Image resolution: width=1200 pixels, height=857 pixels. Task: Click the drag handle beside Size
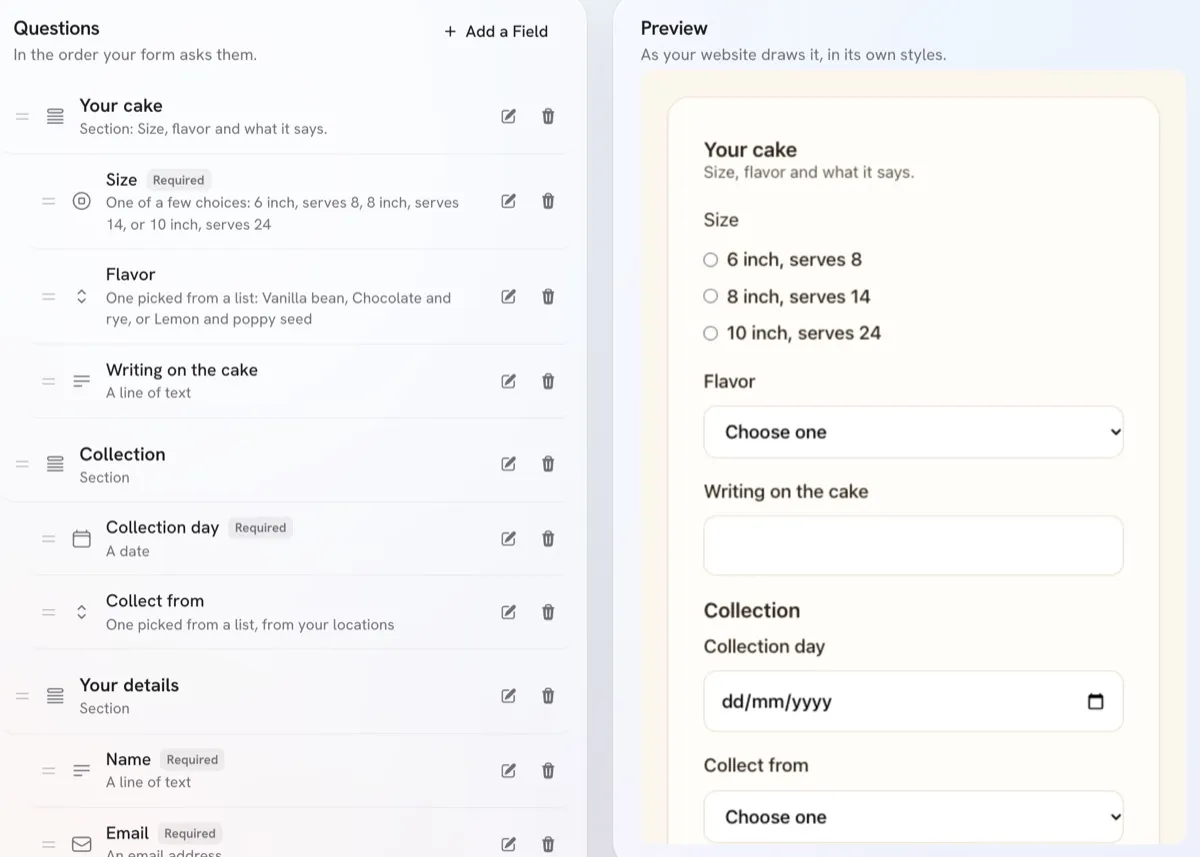[48, 201]
